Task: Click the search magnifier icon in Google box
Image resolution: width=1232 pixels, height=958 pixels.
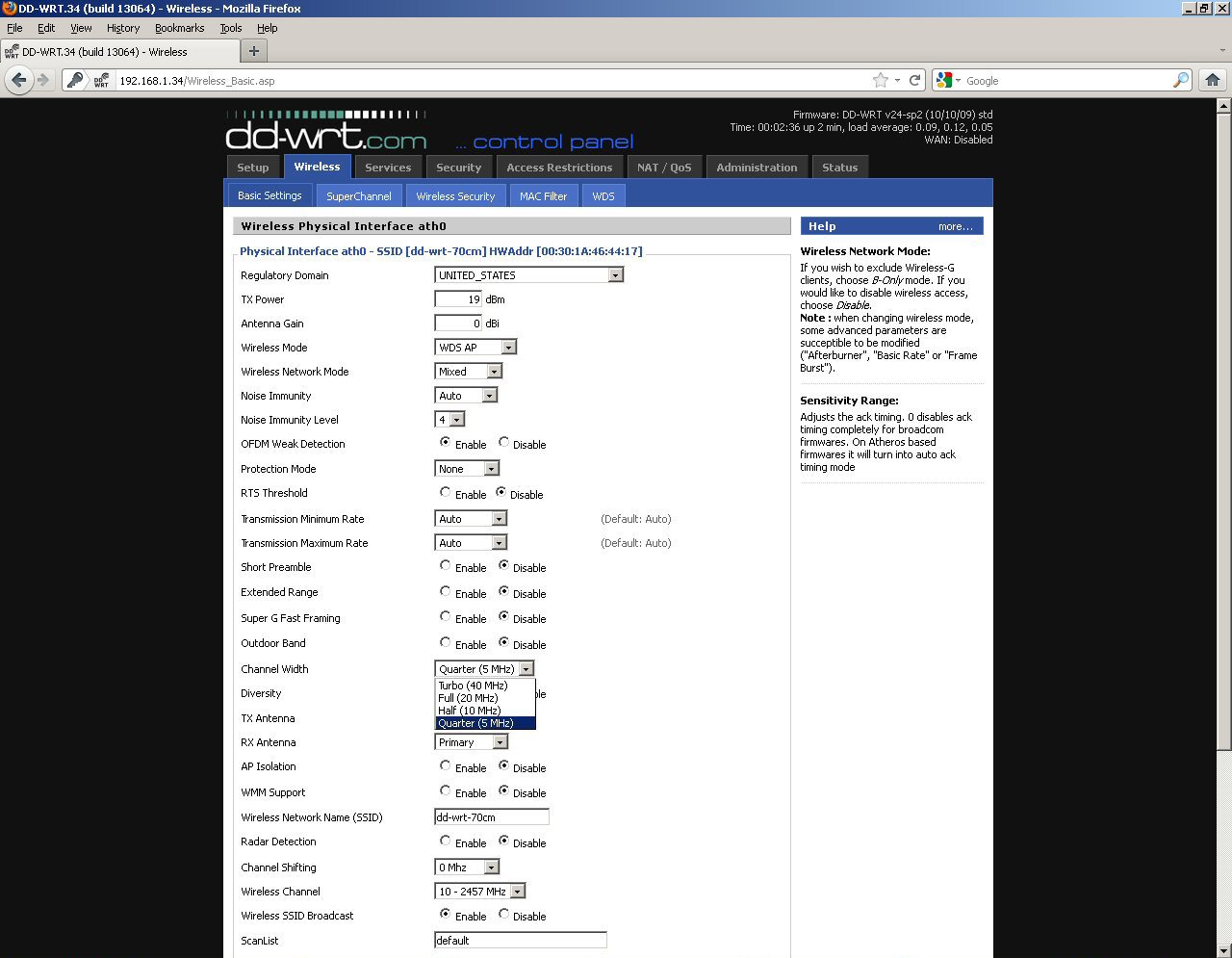Action: (1181, 80)
